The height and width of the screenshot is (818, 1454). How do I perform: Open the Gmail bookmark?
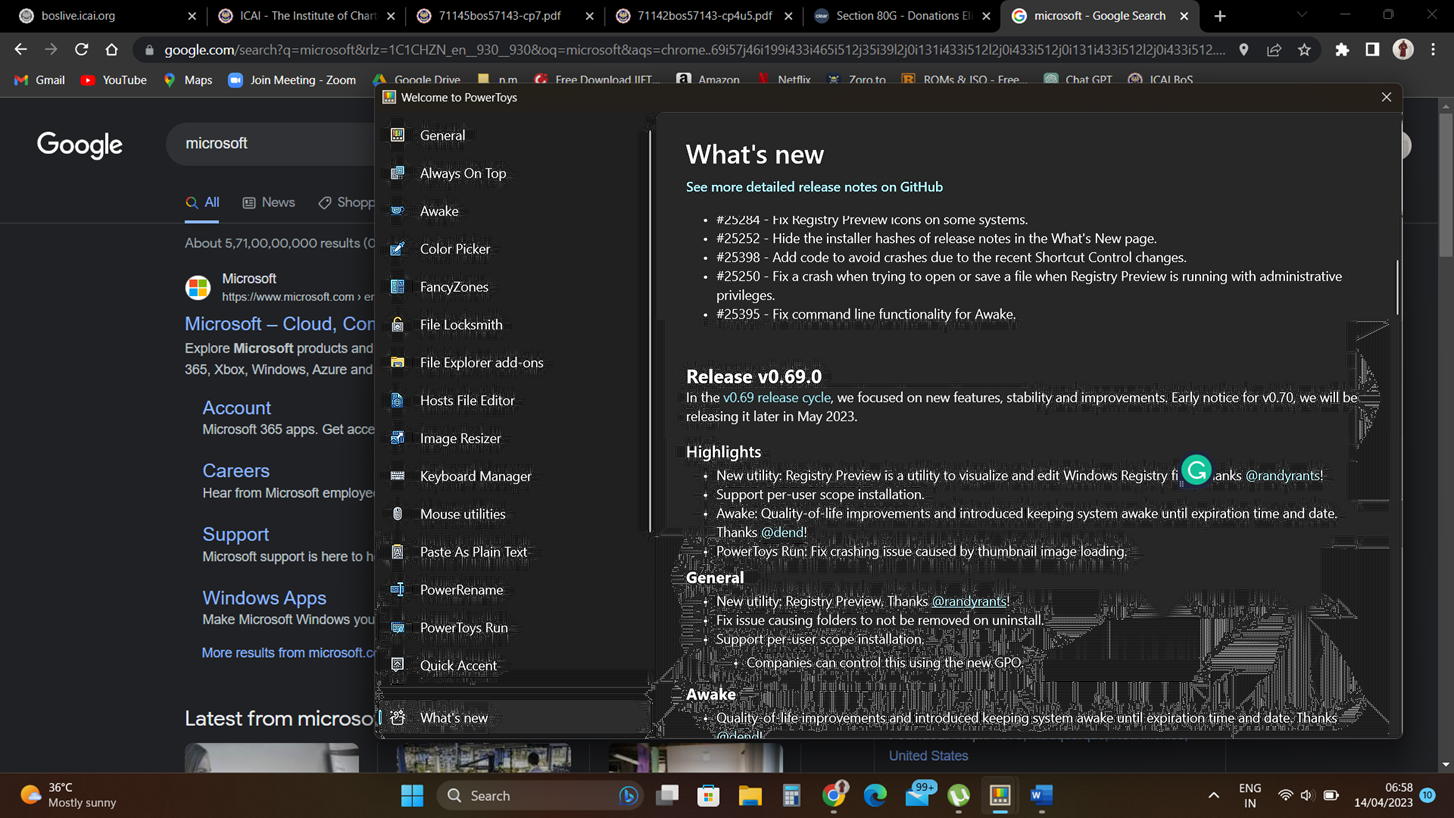[40, 80]
